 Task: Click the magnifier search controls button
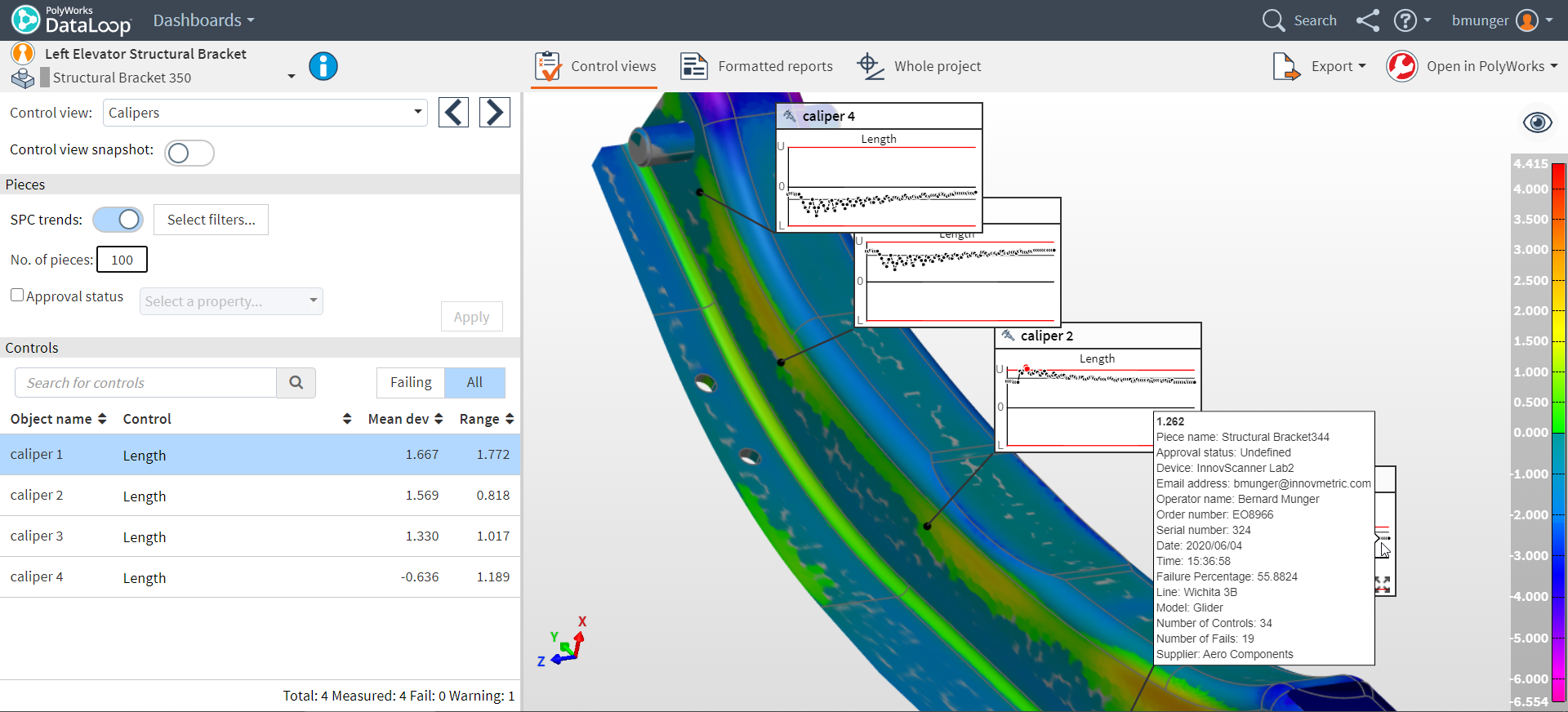[x=296, y=382]
